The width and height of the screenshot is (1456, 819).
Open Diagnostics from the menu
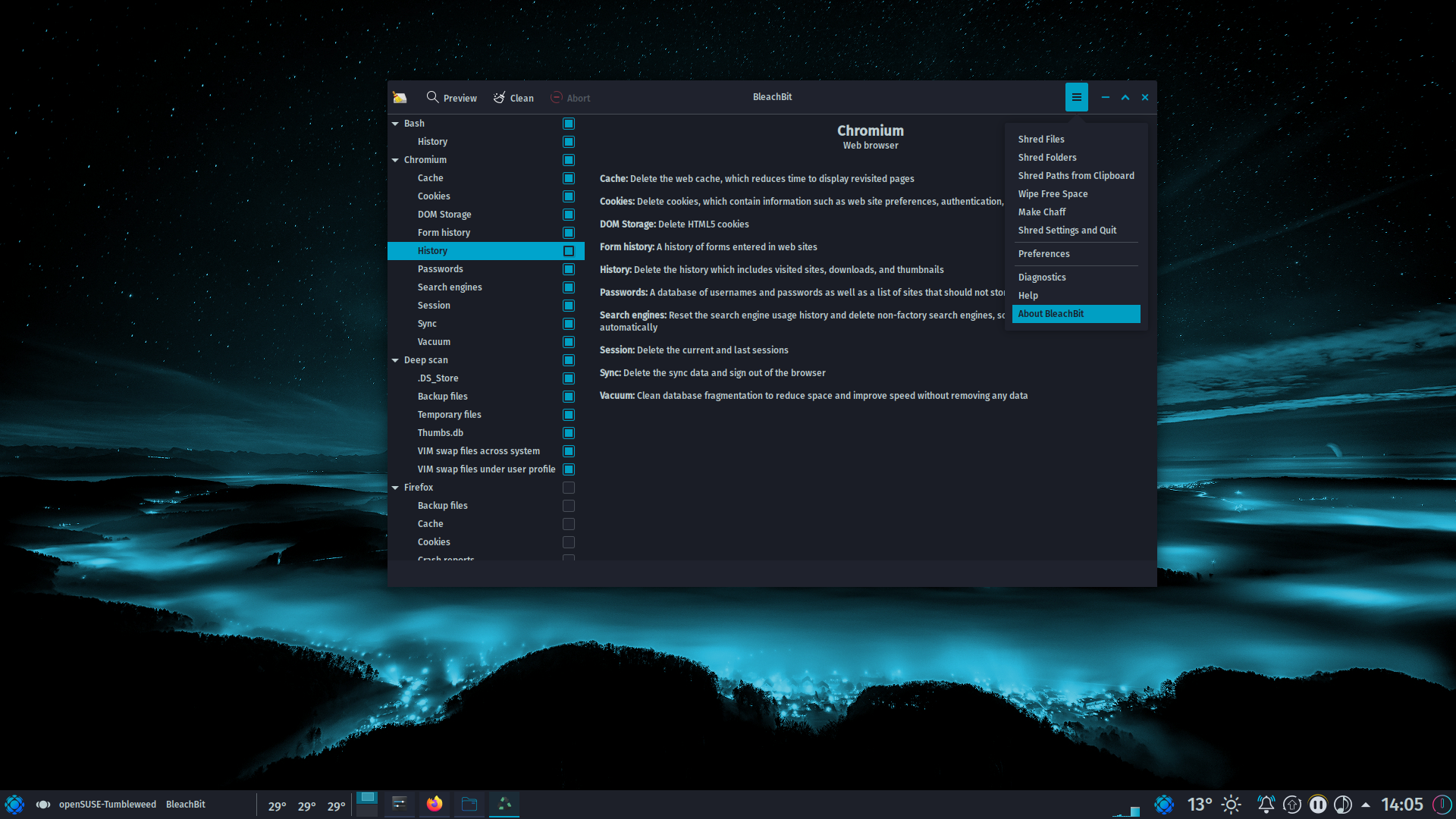1076,278
